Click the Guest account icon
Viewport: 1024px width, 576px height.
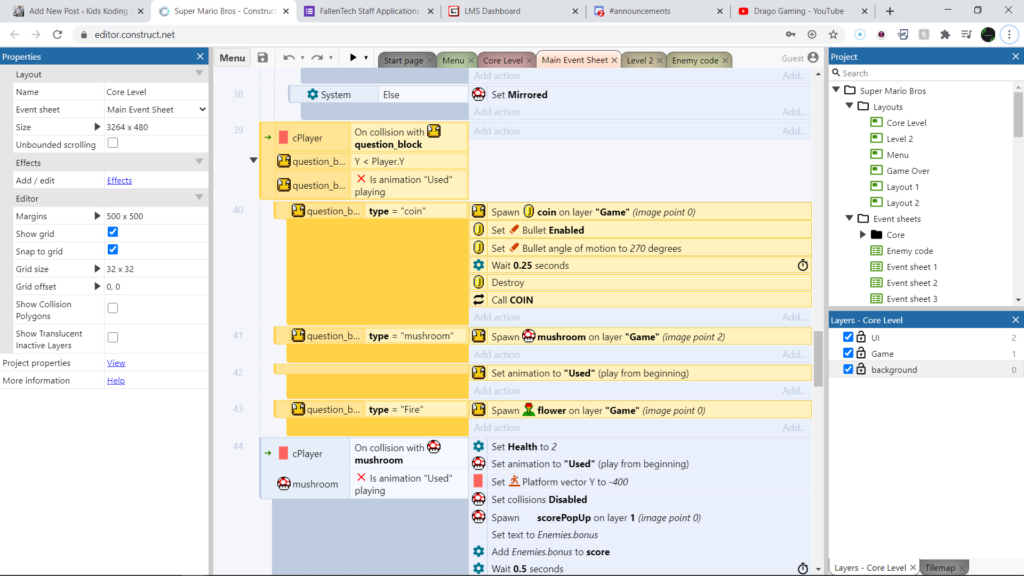point(813,58)
